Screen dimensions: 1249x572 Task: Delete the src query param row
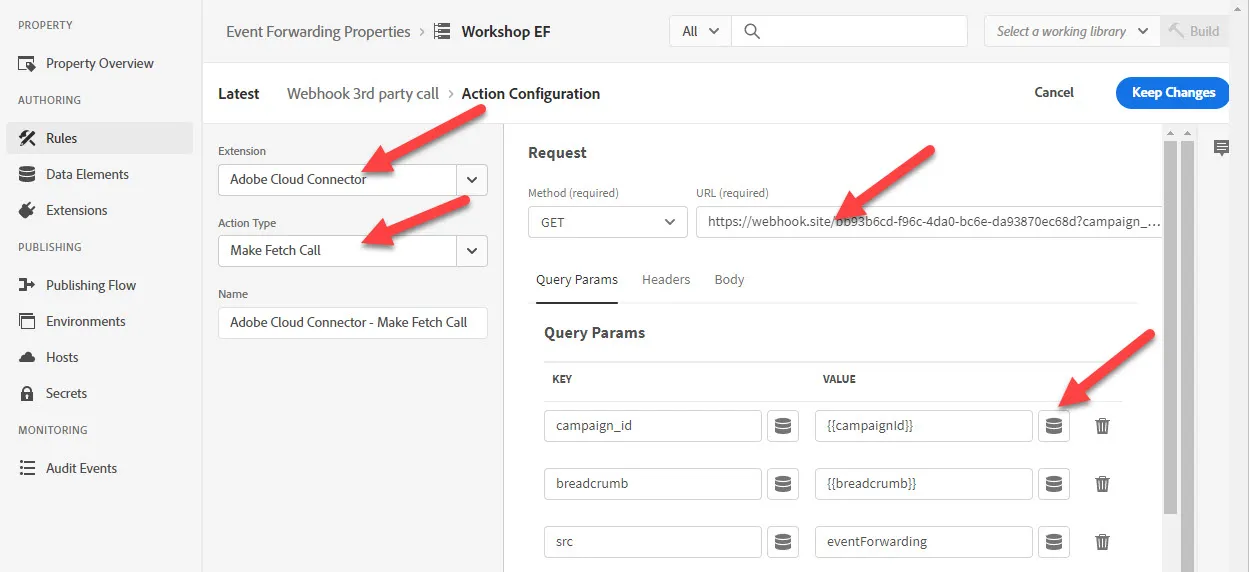(1102, 542)
